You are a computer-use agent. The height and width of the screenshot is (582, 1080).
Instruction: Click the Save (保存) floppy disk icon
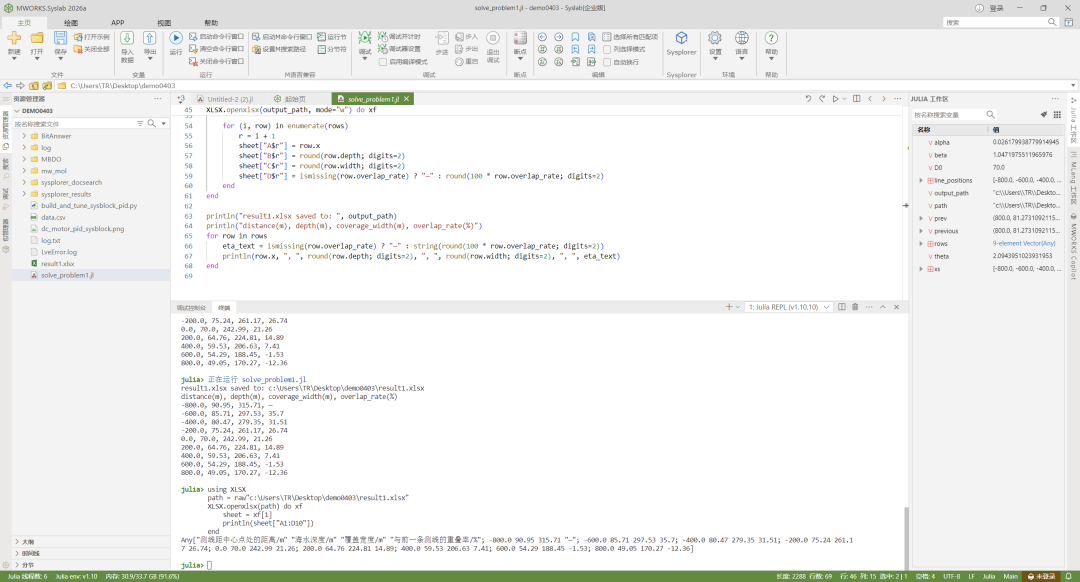61,39
